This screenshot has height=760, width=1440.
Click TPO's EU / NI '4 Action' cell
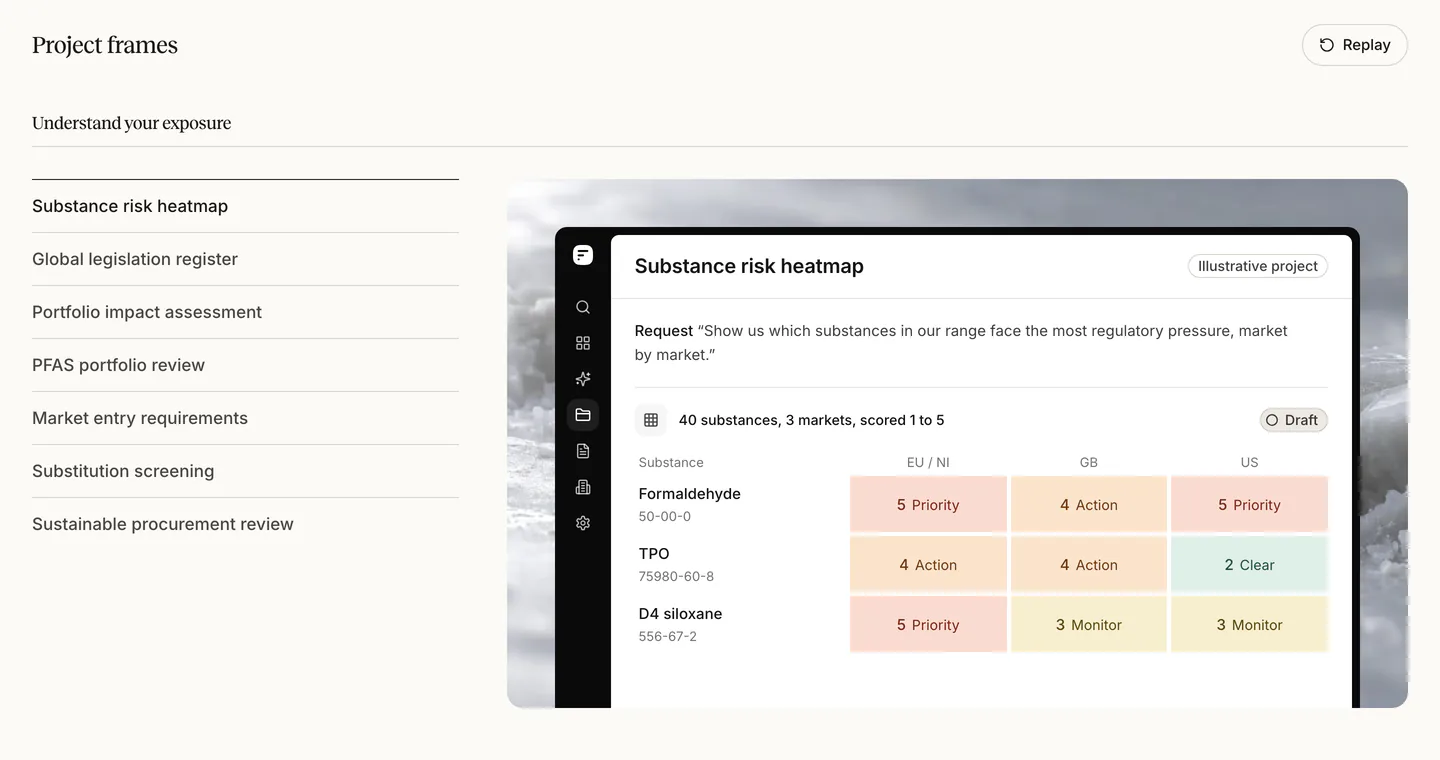click(928, 564)
